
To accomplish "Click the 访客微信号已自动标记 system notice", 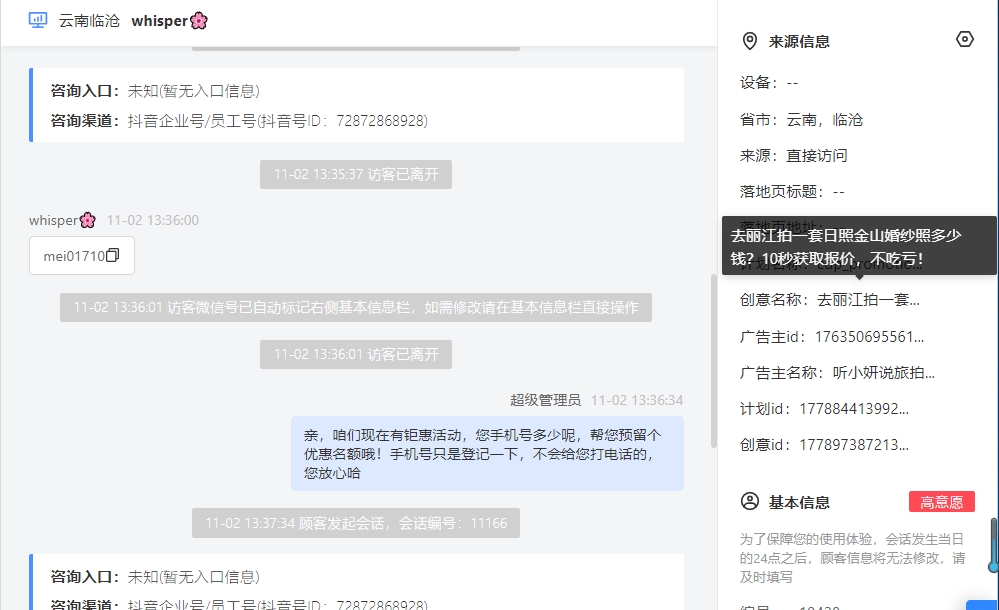I will point(356,307).
